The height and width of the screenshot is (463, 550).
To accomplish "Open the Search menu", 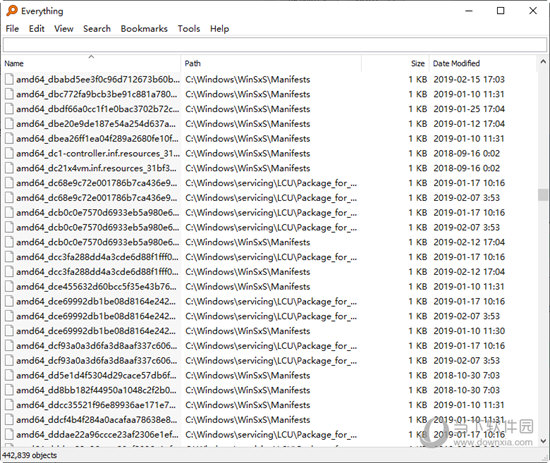I will [x=97, y=29].
